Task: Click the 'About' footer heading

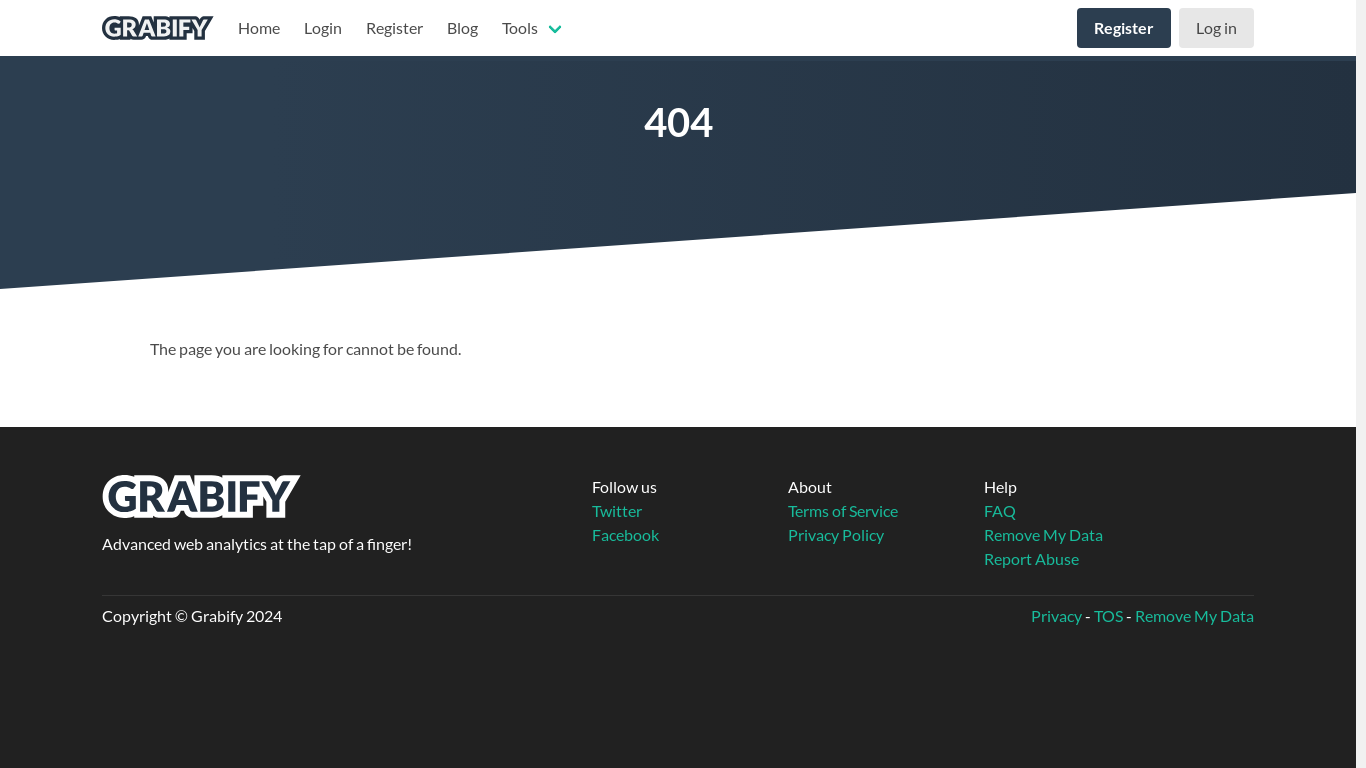Action: tap(810, 487)
